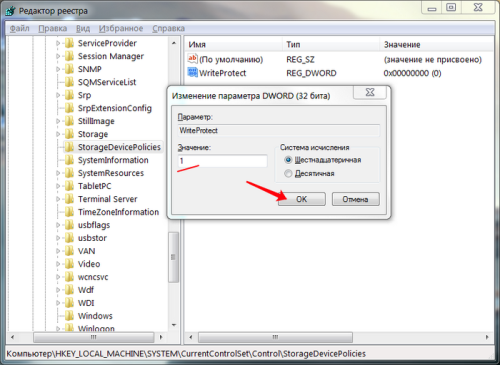The width and height of the screenshot is (500, 365).
Task: Click the WDI folder icon
Action: point(69,303)
